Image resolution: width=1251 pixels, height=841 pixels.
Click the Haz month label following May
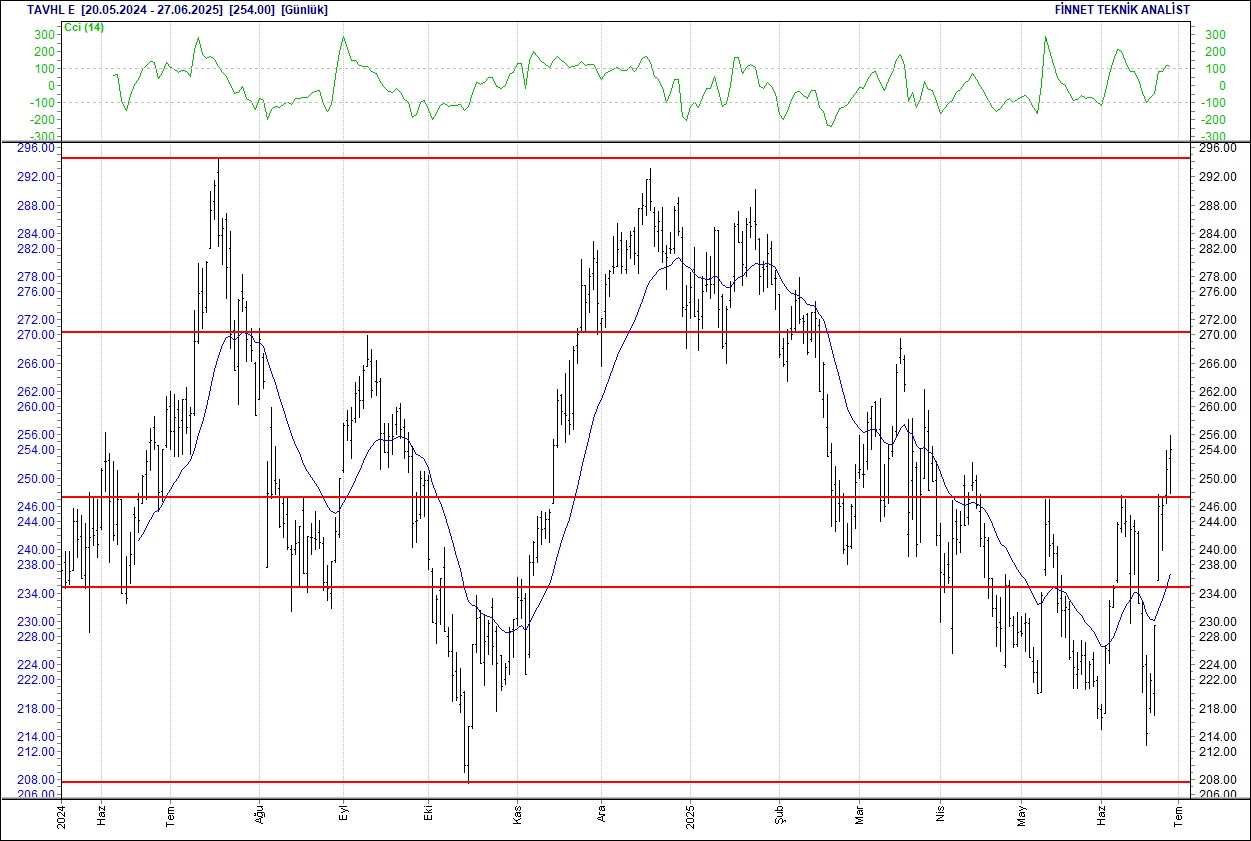coord(1101,816)
